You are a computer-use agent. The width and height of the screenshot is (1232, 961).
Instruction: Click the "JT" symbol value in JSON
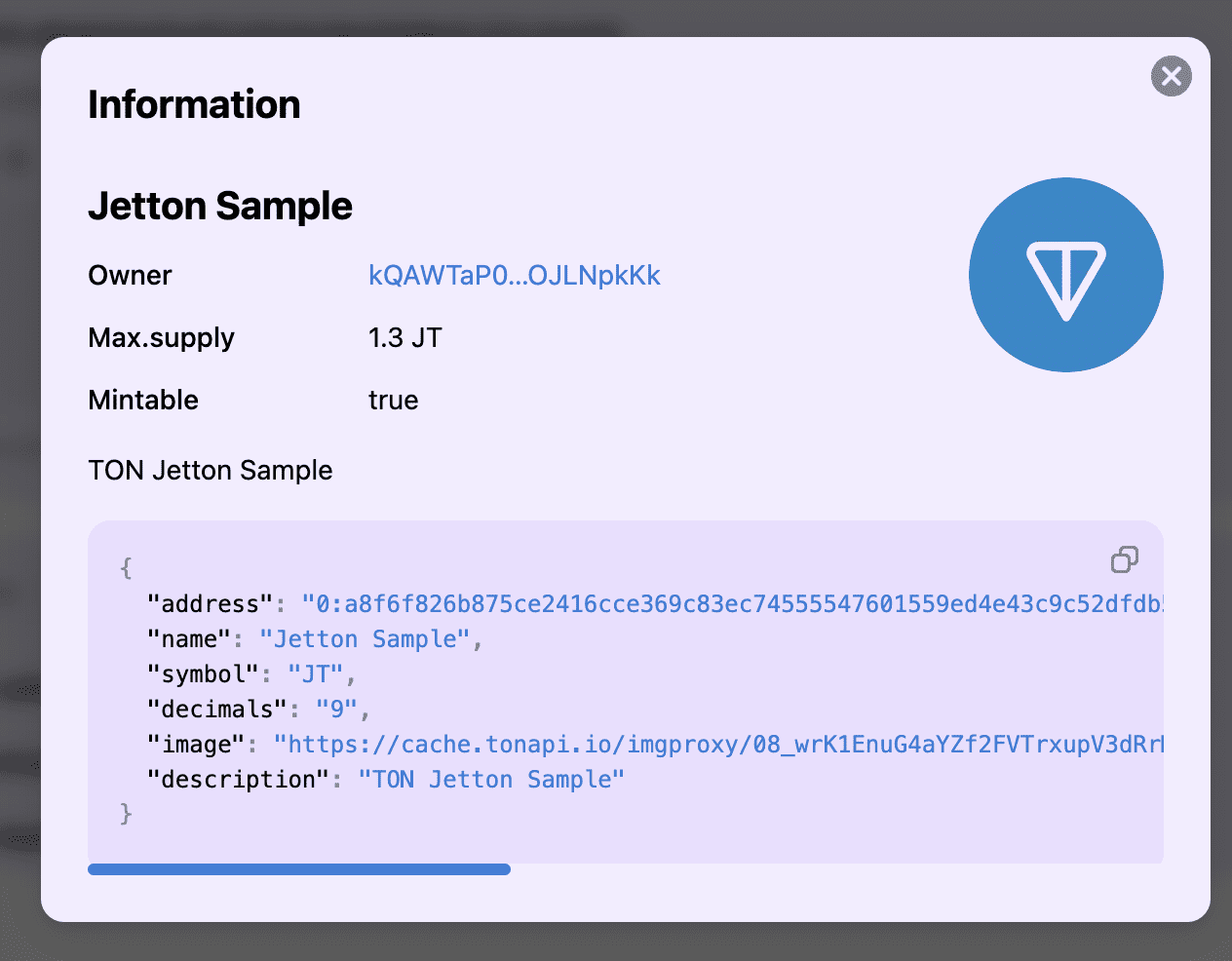point(316,674)
